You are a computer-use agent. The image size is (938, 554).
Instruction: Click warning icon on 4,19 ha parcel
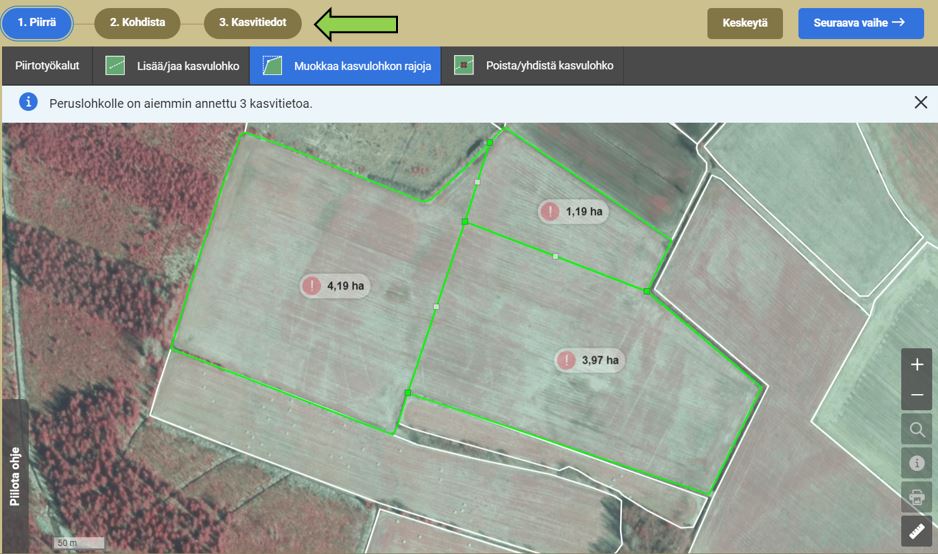(313, 286)
